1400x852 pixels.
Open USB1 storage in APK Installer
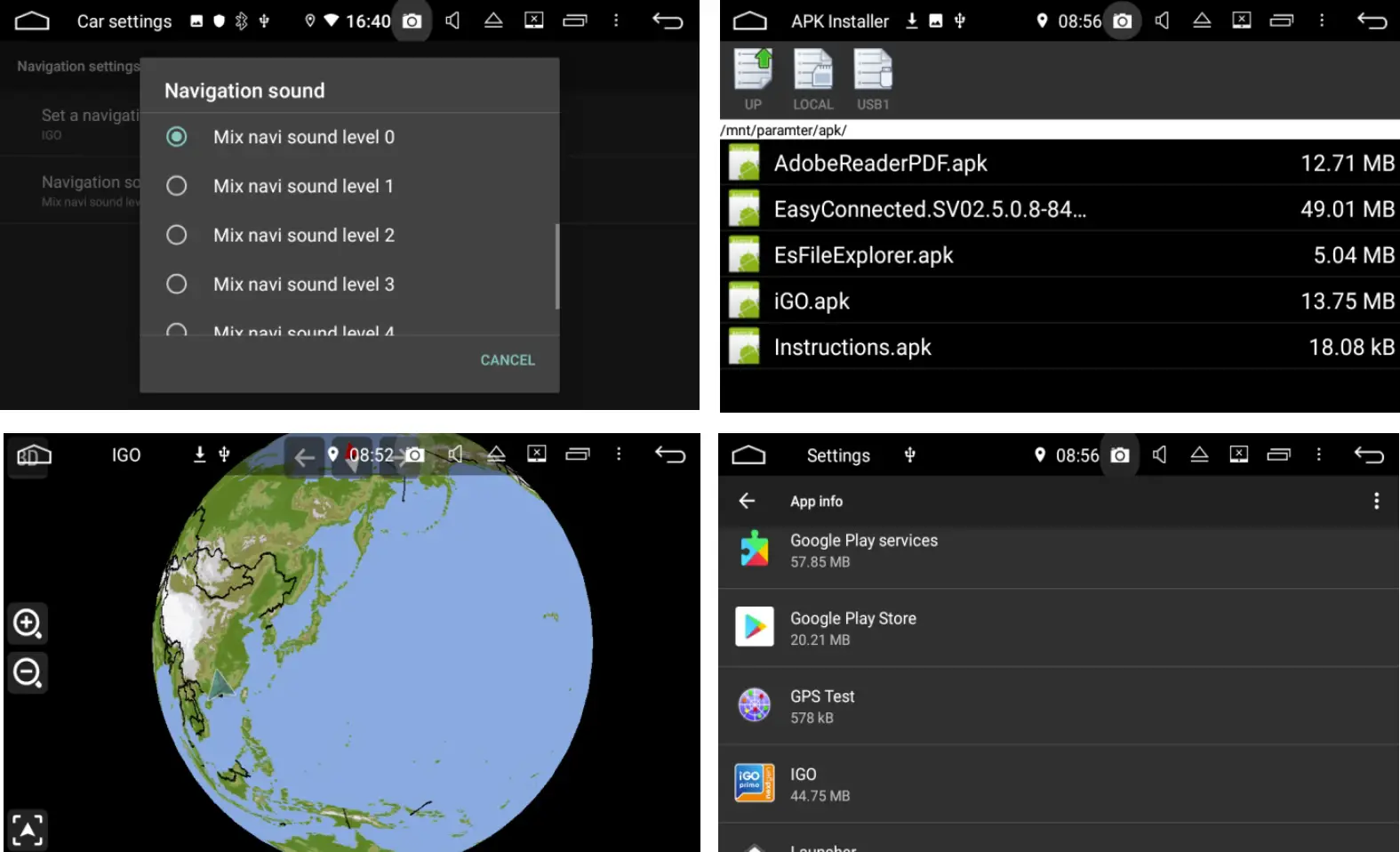[873, 80]
